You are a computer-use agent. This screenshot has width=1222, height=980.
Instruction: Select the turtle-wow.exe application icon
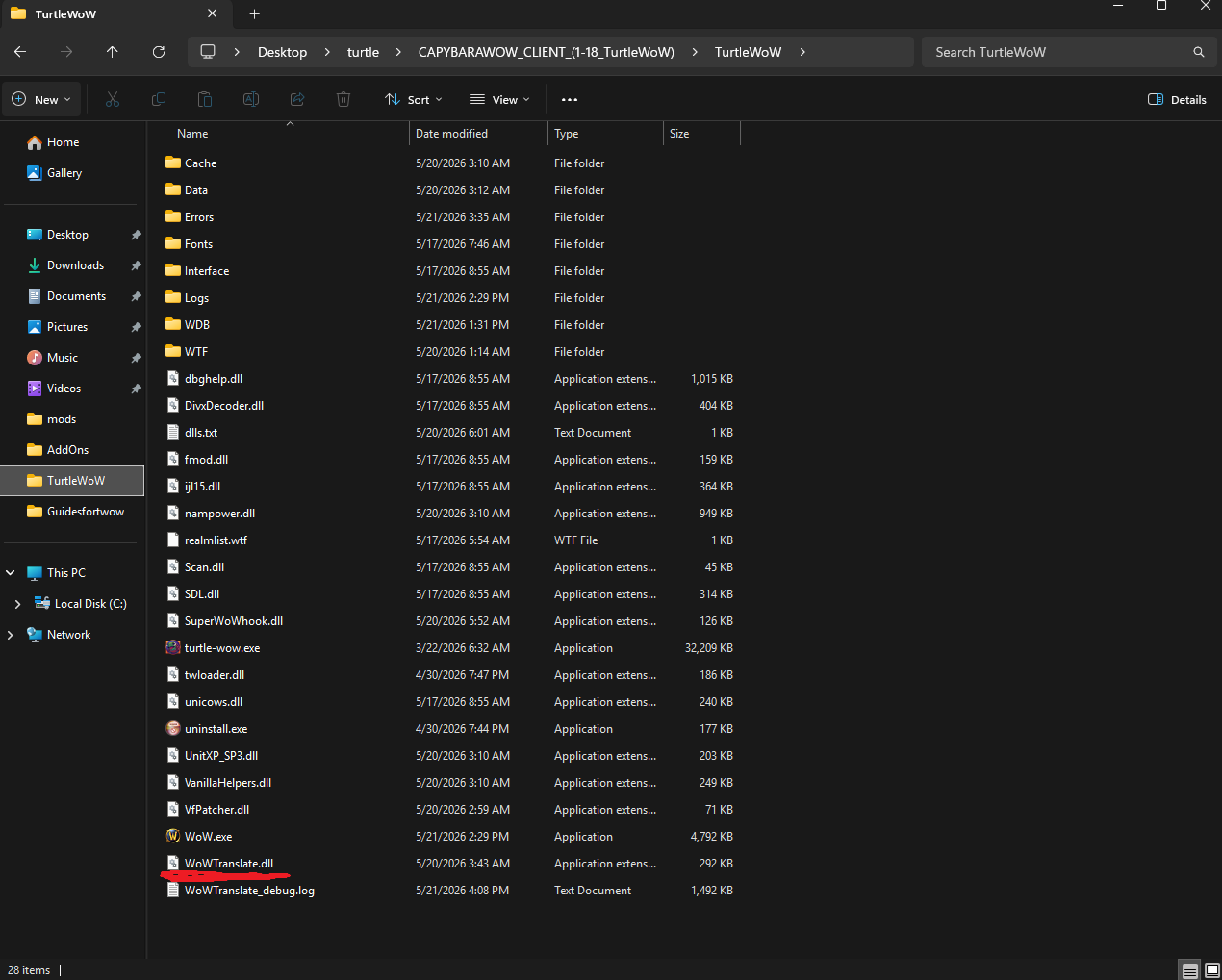173,647
